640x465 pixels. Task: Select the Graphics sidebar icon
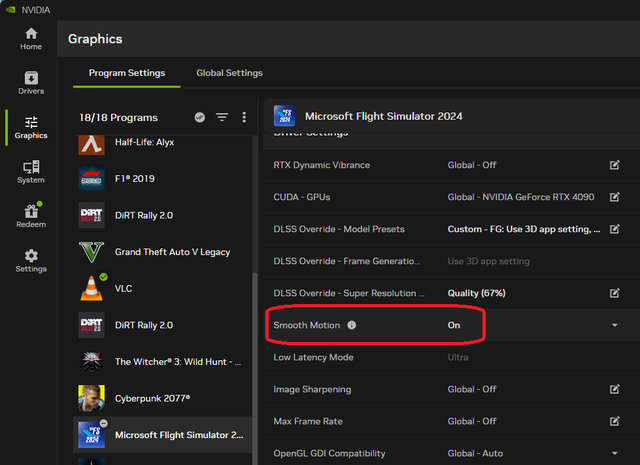coord(31,127)
